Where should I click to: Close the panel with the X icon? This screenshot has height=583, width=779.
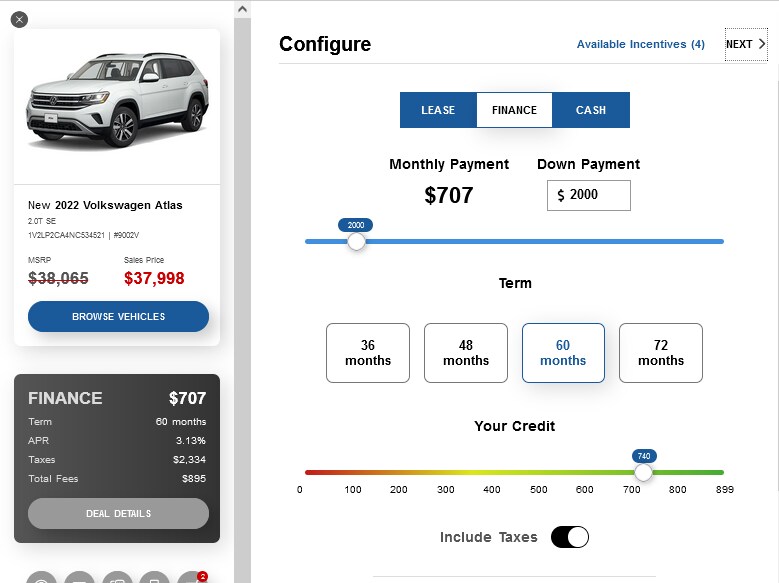pyautogui.click(x=19, y=20)
